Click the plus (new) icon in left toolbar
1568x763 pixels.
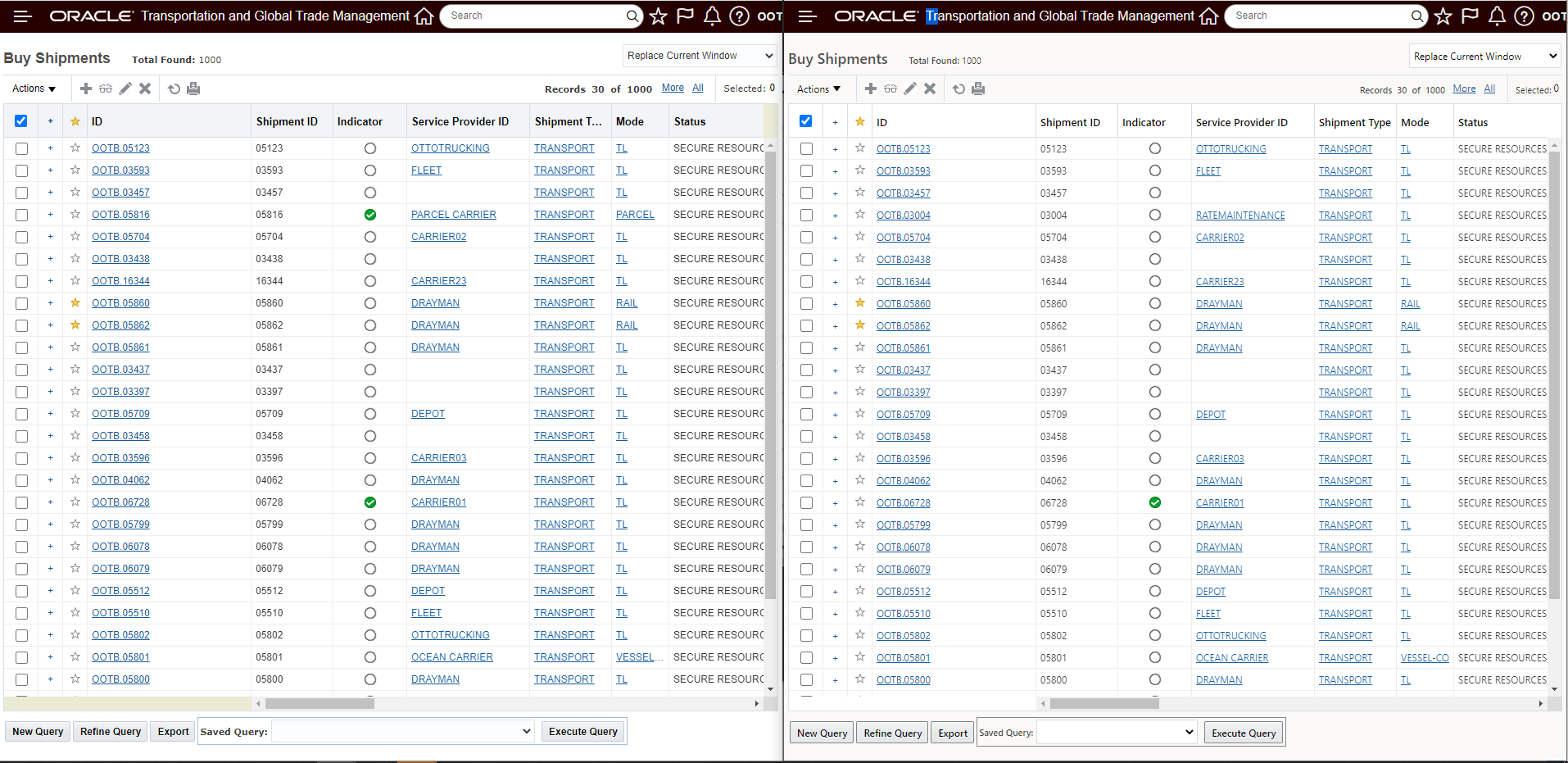[x=86, y=89]
